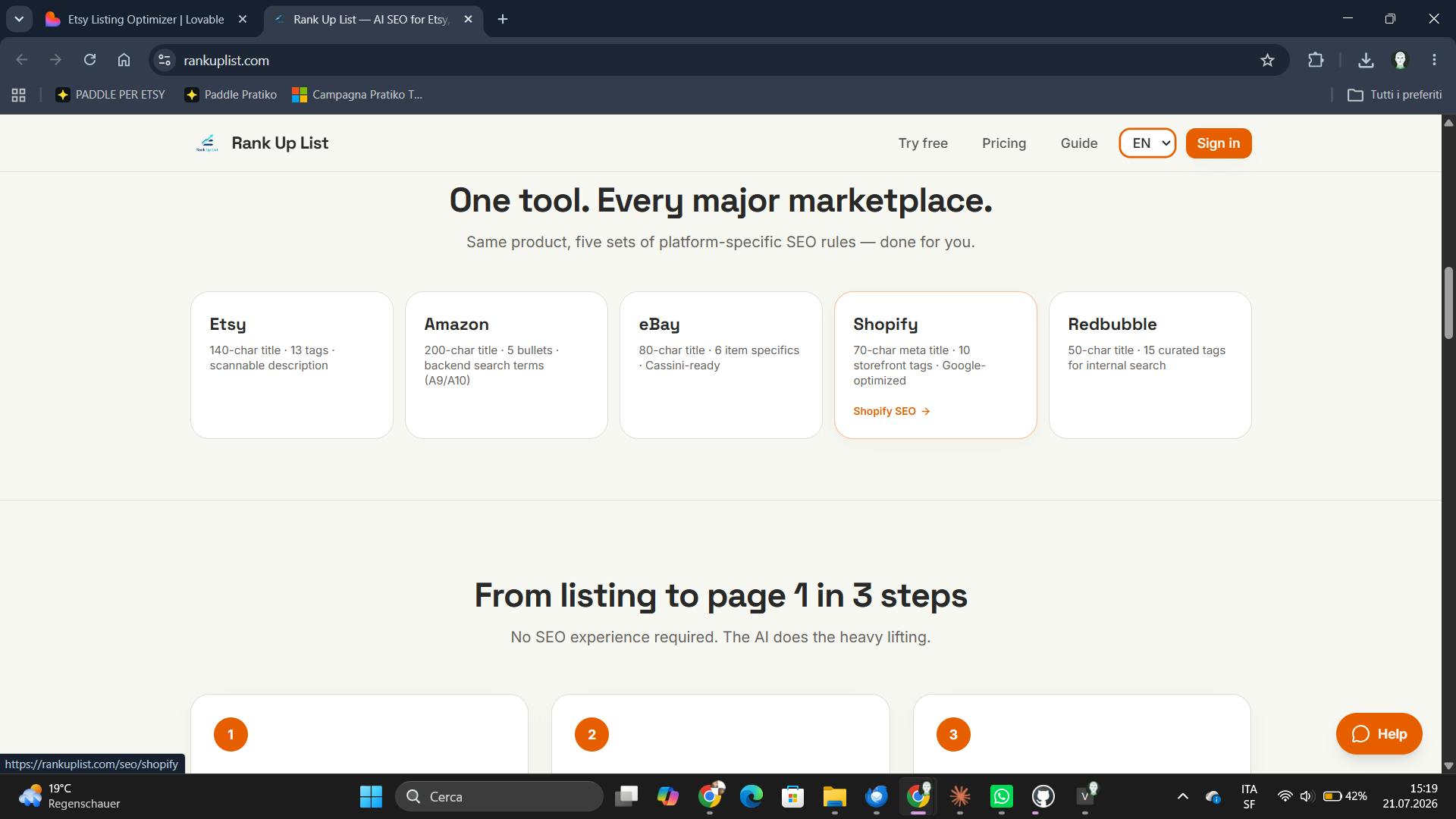This screenshot has width=1456, height=819.
Task: Click the forward navigation arrow
Action: click(x=55, y=60)
